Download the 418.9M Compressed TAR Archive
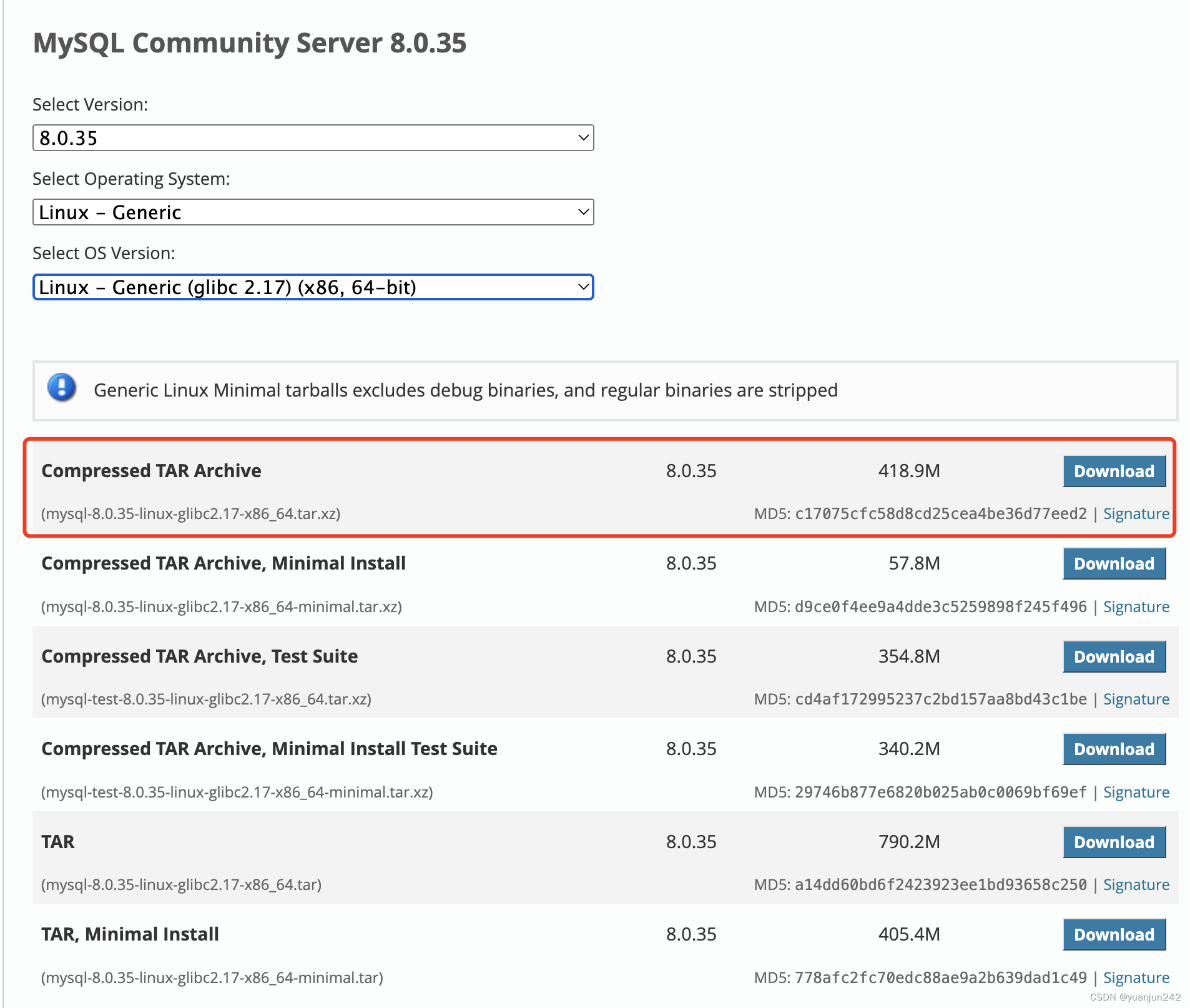This screenshot has width=1190, height=1008. 1114,472
